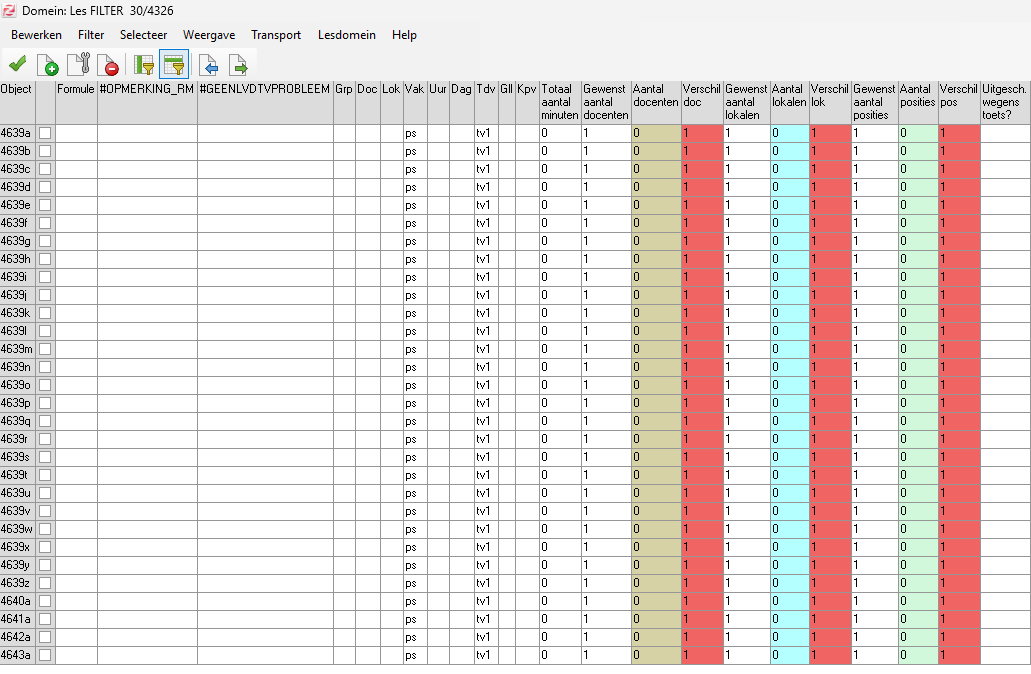Click the edit object wrench icon
The image size is (1031, 674).
80,65
